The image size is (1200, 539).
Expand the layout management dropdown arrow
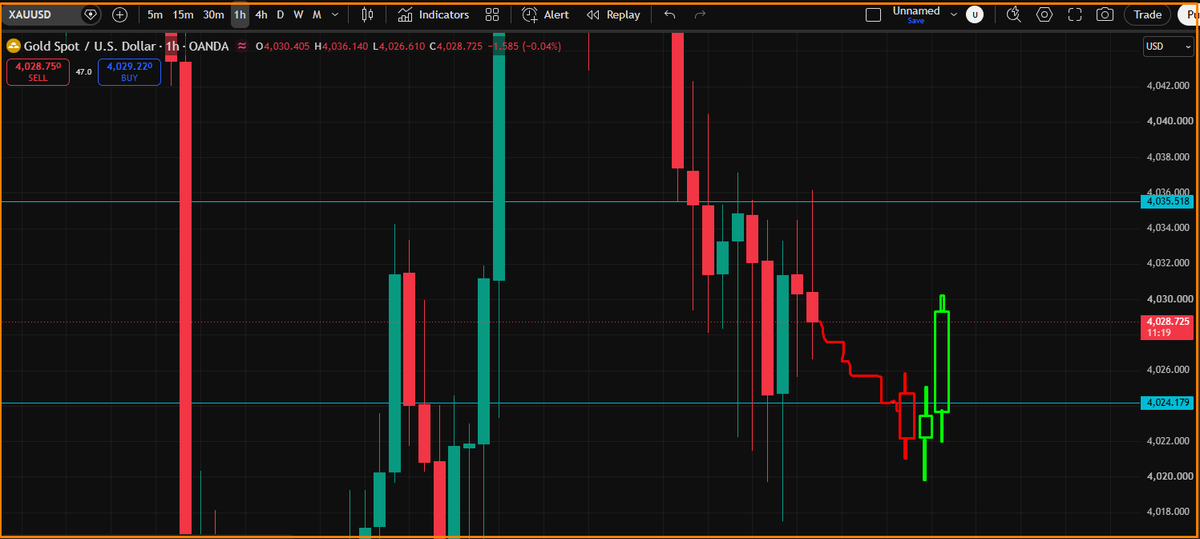(x=953, y=15)
